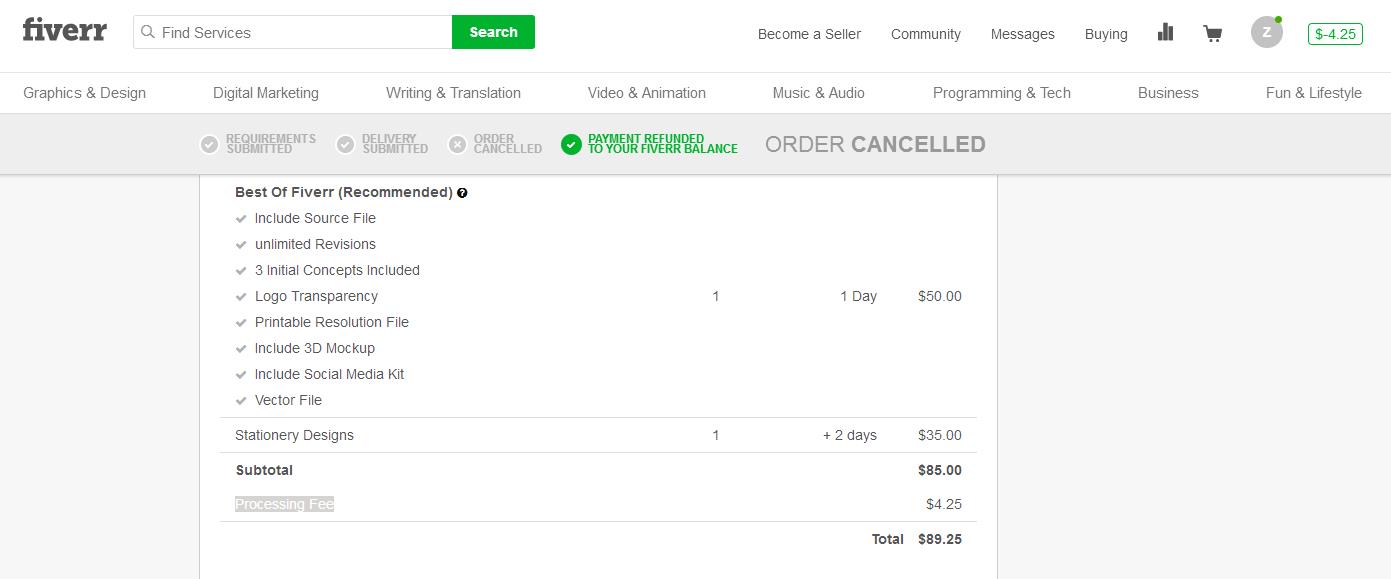Open the shopping cart icon
The width and height of the screenshot is (1391, 579).
pos(1213,33)
